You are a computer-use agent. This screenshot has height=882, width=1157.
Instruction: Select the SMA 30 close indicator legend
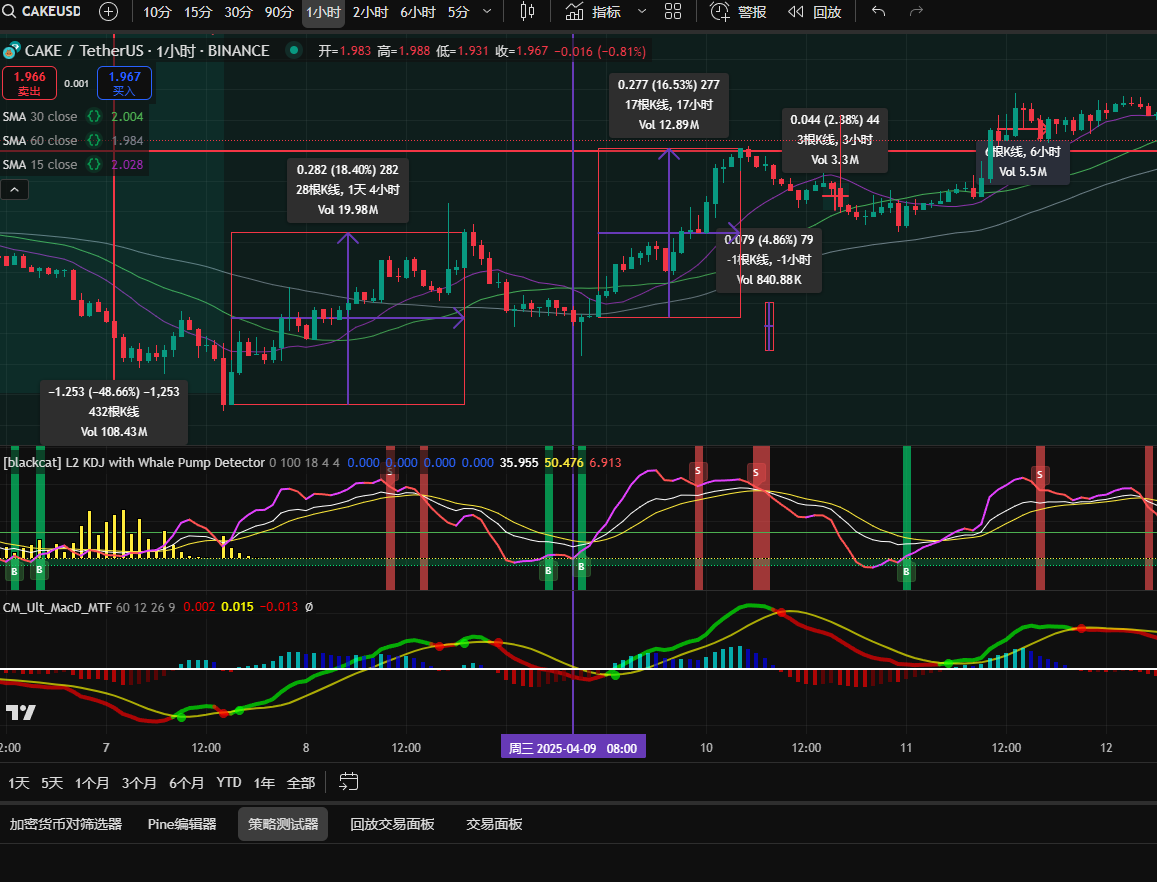point(40,117)
